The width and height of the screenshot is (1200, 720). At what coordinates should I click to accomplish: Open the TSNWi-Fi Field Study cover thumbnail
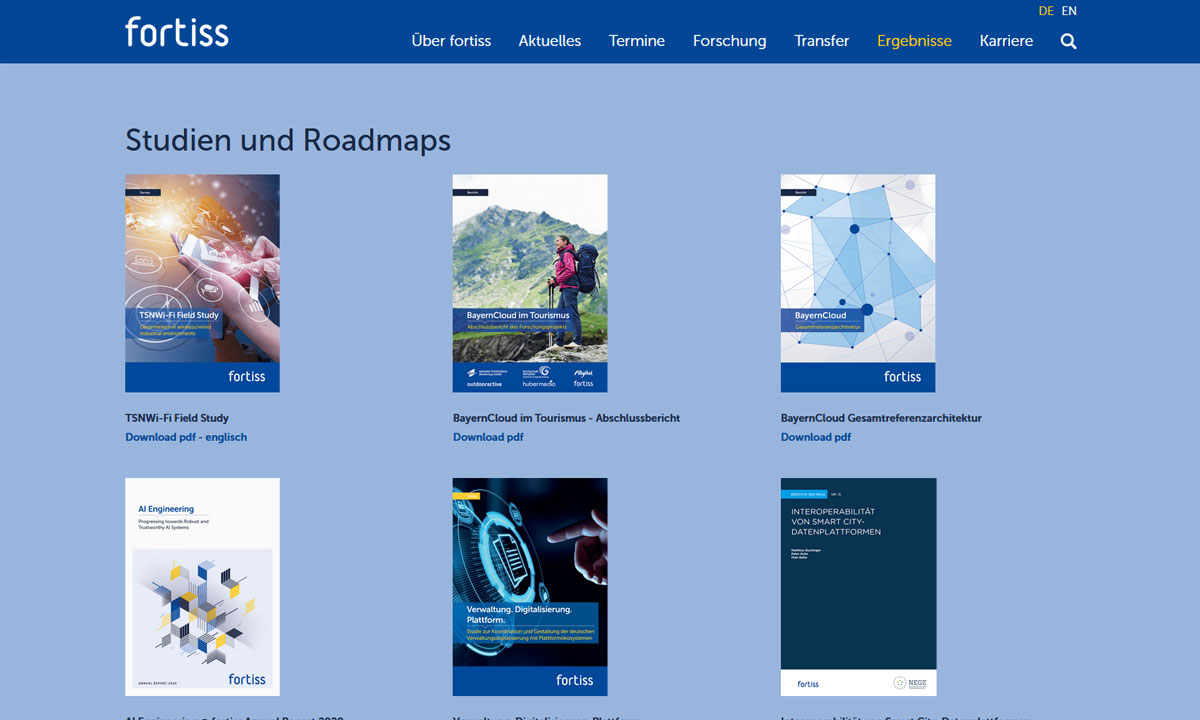[x=202, y=283]
